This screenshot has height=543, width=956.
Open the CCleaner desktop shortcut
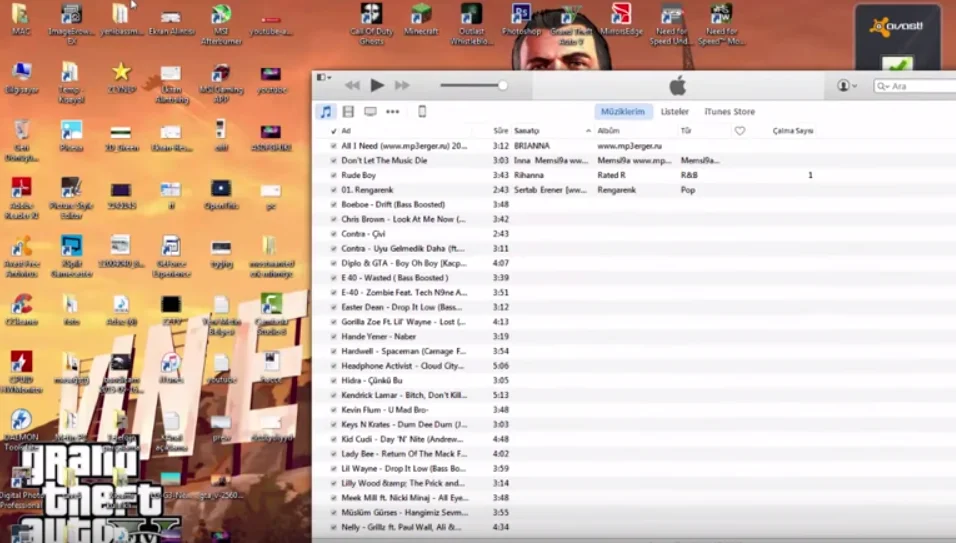click(x=21, y=310)
